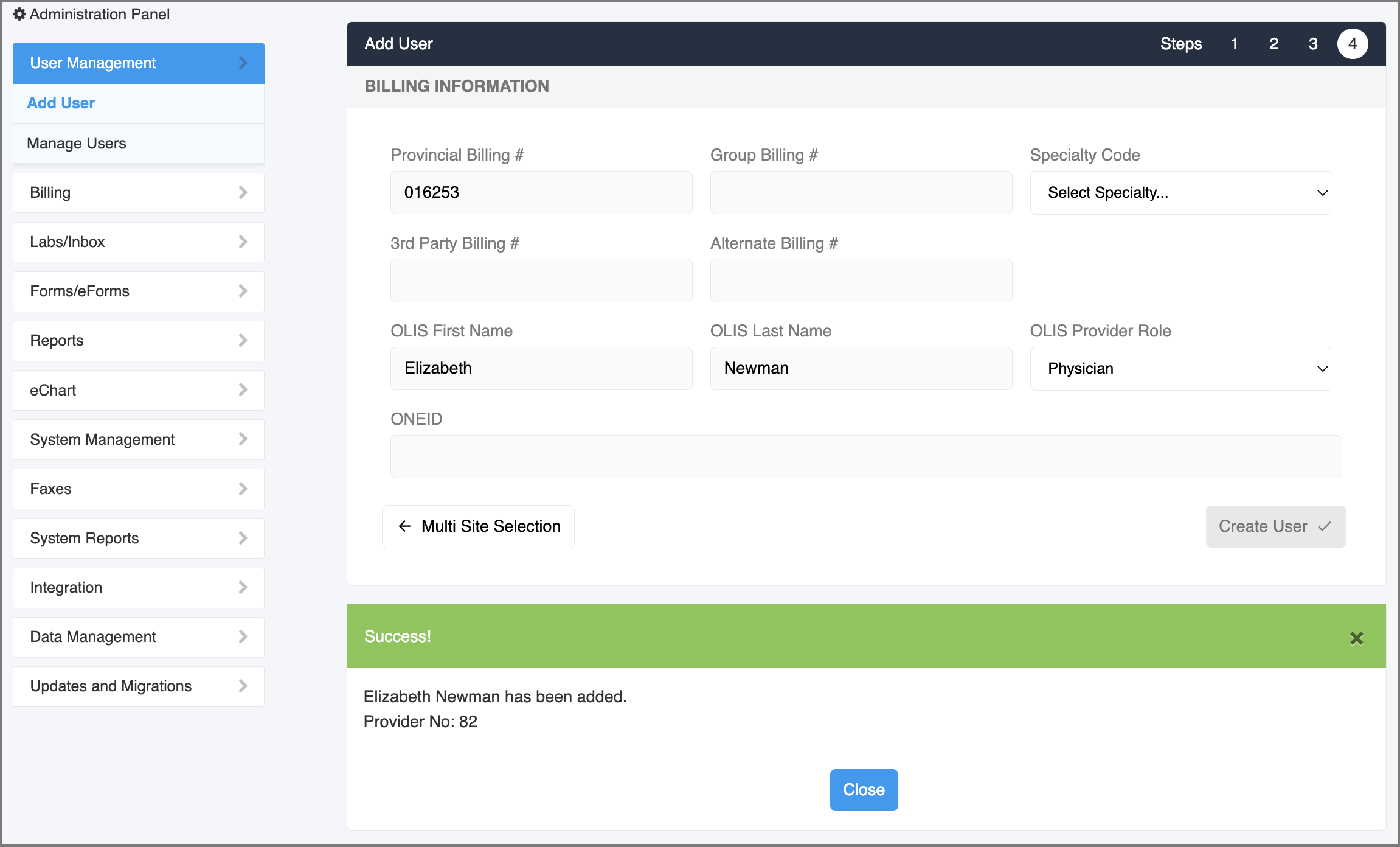Click the BILLING INFORMATION heading
The image size is (1400, 847).
[457, 86]
